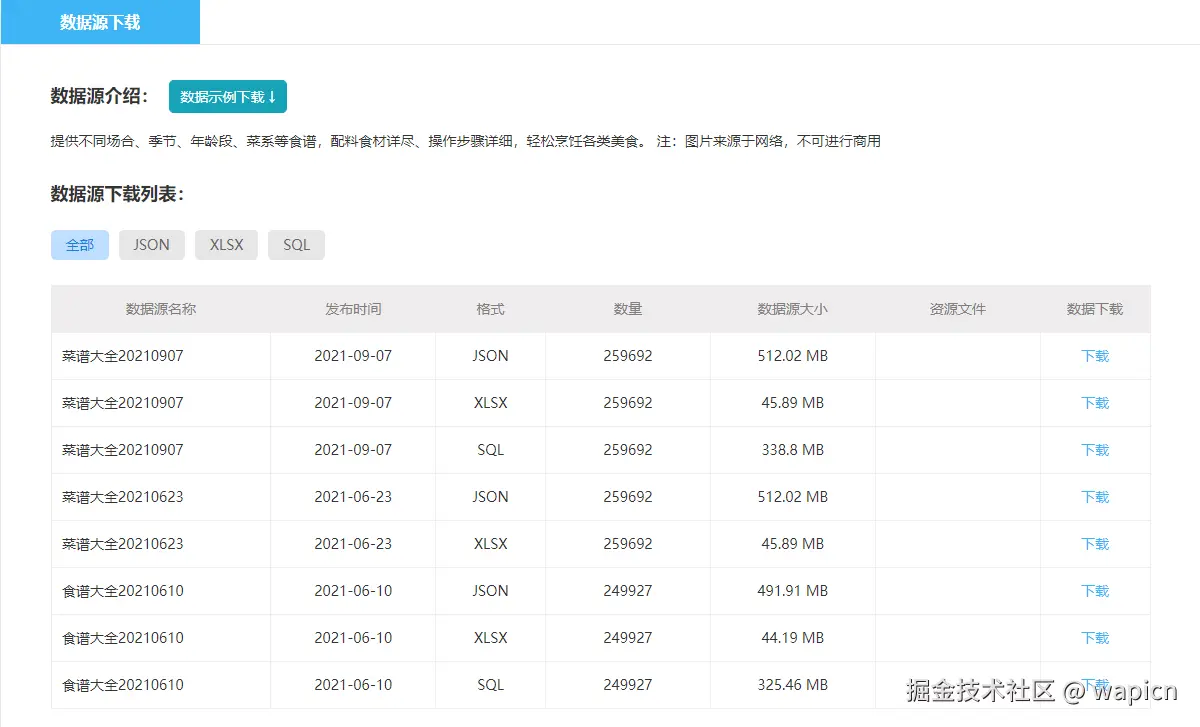Download the XLSX version of 食谱大全20210610

click(1095, 637)
